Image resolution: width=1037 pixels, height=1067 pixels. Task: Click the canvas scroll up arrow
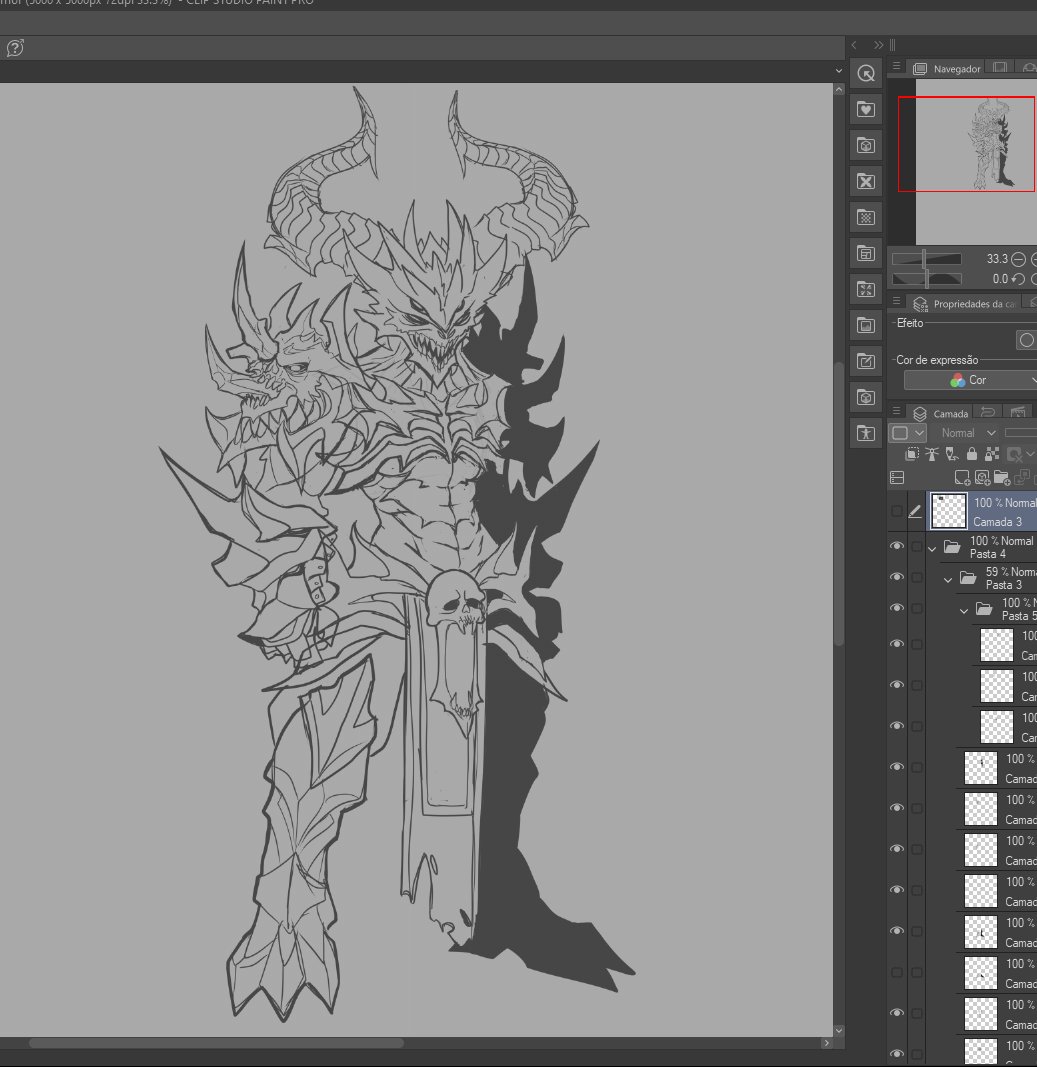point(838,89)
